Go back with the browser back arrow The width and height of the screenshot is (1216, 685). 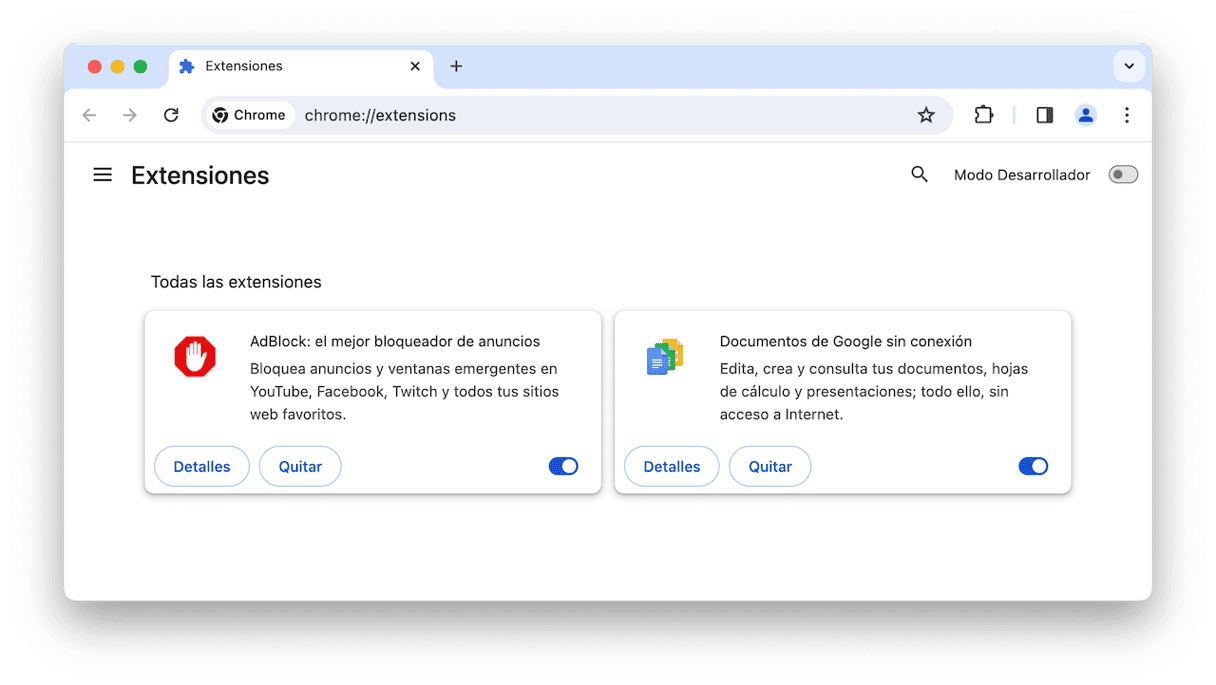(89, 115)
